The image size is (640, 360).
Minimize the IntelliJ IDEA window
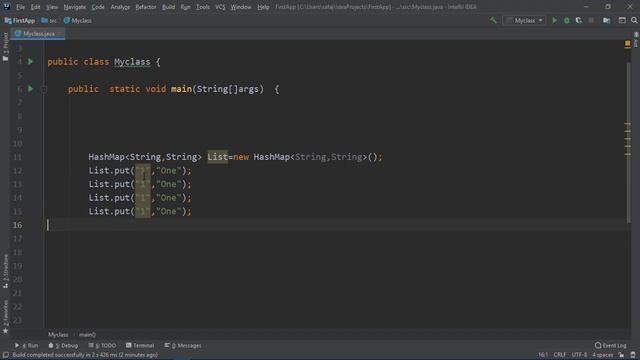(x=586, y=7)
